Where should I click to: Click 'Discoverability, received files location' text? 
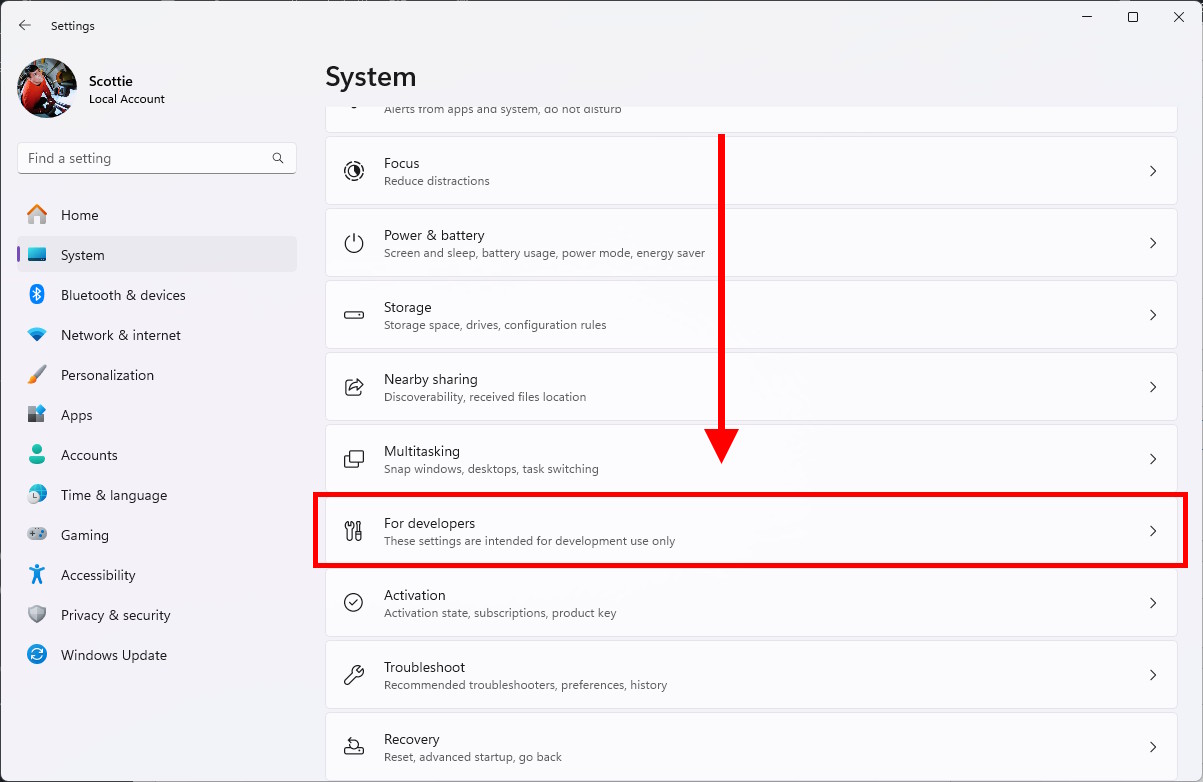coord(485,397)
